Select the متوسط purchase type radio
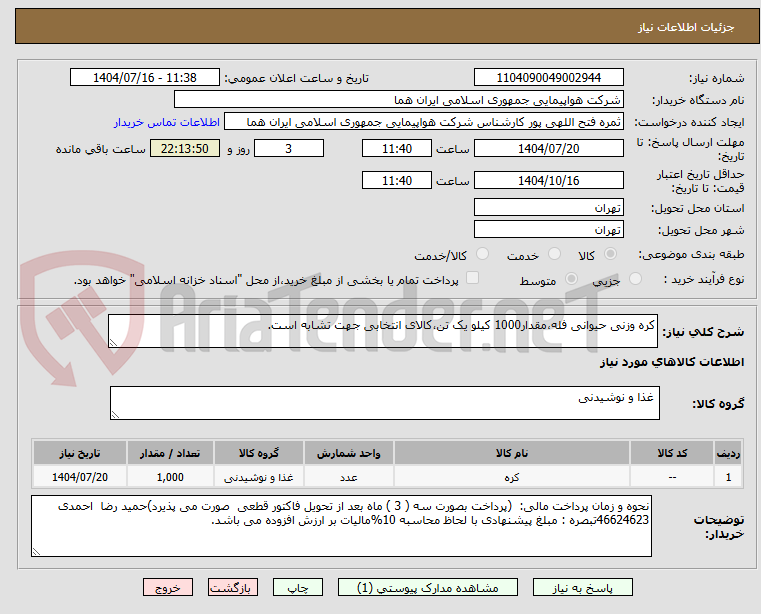This screenshot has height=614, width=761. tap(571, 279)
